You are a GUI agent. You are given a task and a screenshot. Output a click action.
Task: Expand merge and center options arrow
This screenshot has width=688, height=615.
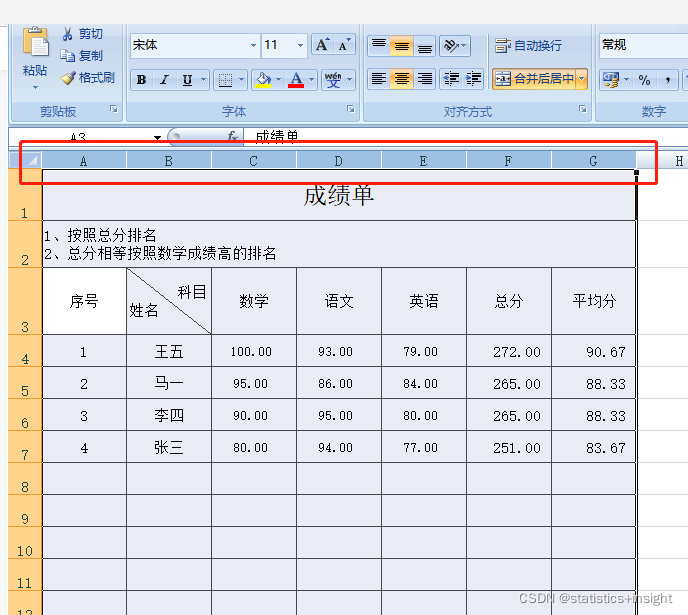(x=582, y=79)
